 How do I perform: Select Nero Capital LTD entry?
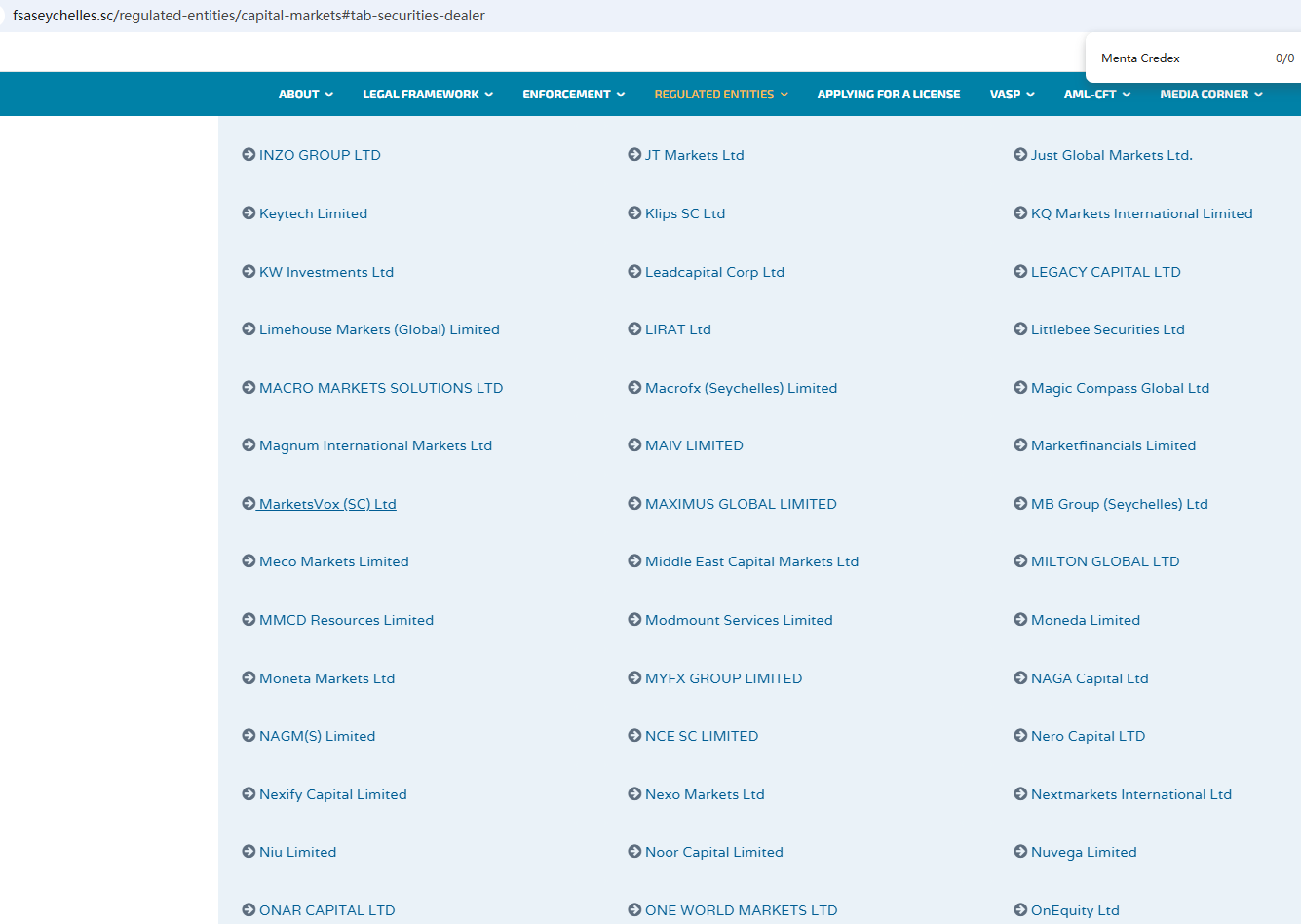(x=1088, y=736)
